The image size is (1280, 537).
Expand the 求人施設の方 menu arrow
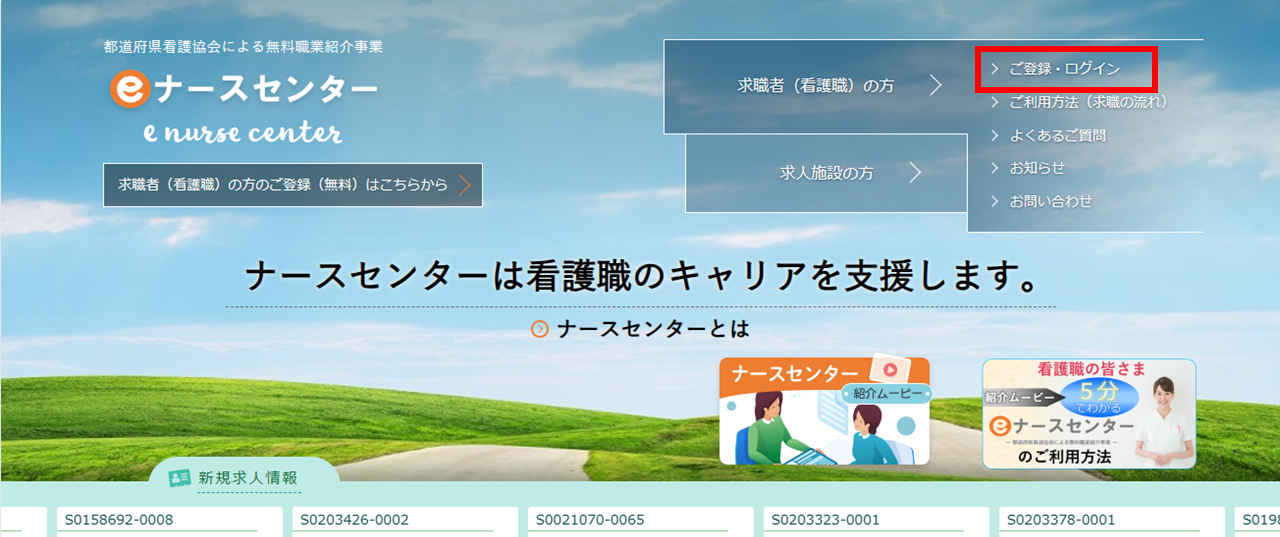tap(915, 173)
